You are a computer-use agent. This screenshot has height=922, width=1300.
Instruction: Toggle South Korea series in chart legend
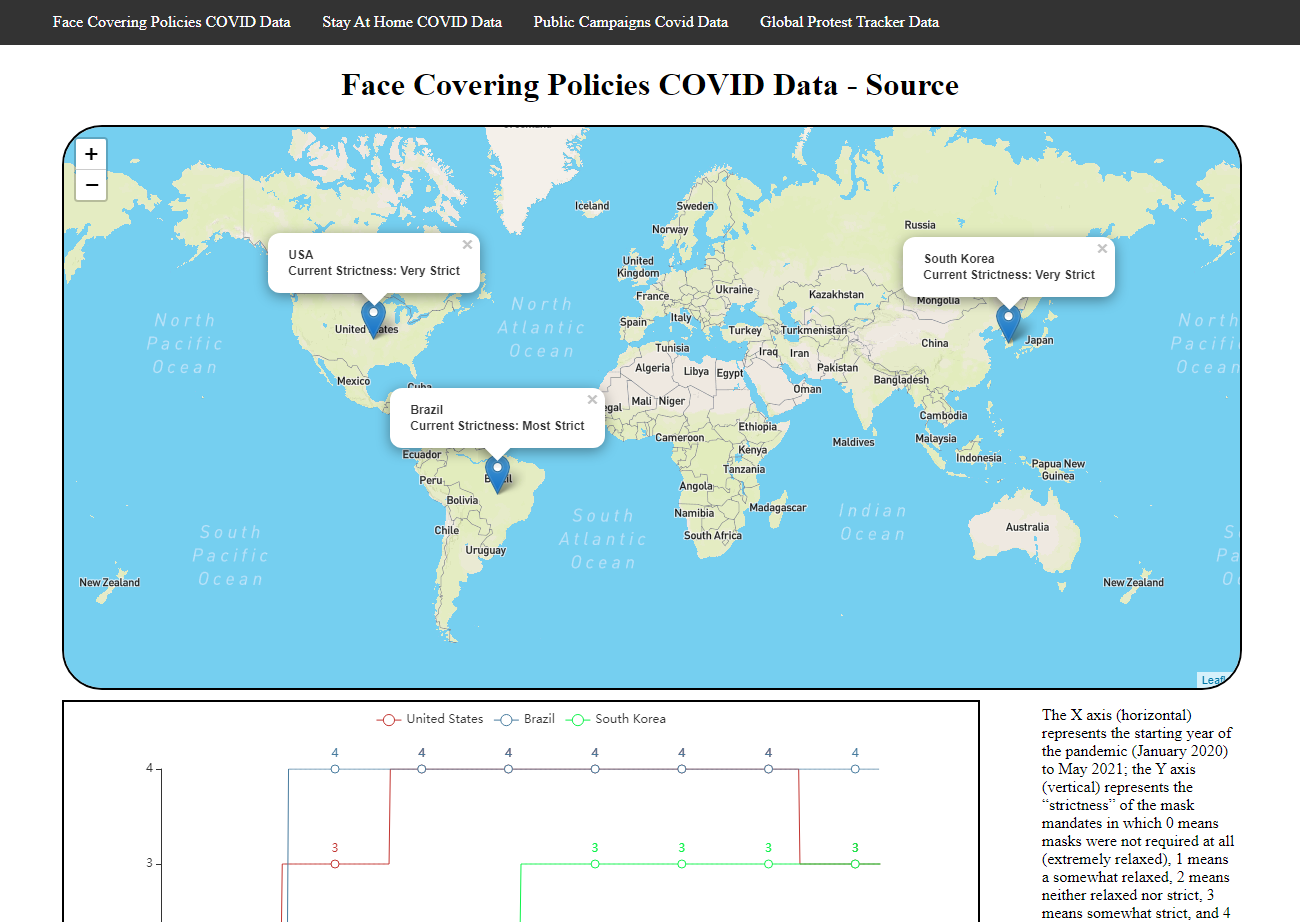(616, 719)
